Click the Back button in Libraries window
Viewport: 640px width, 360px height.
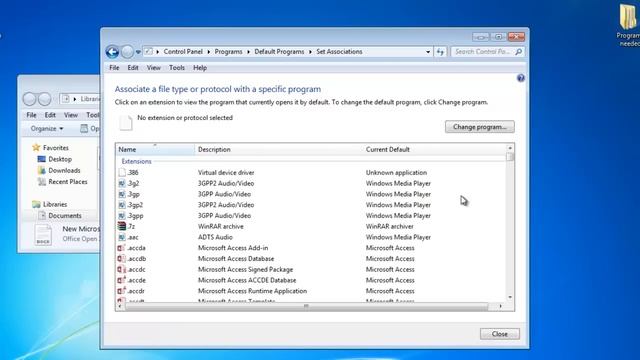coord(29,99)
